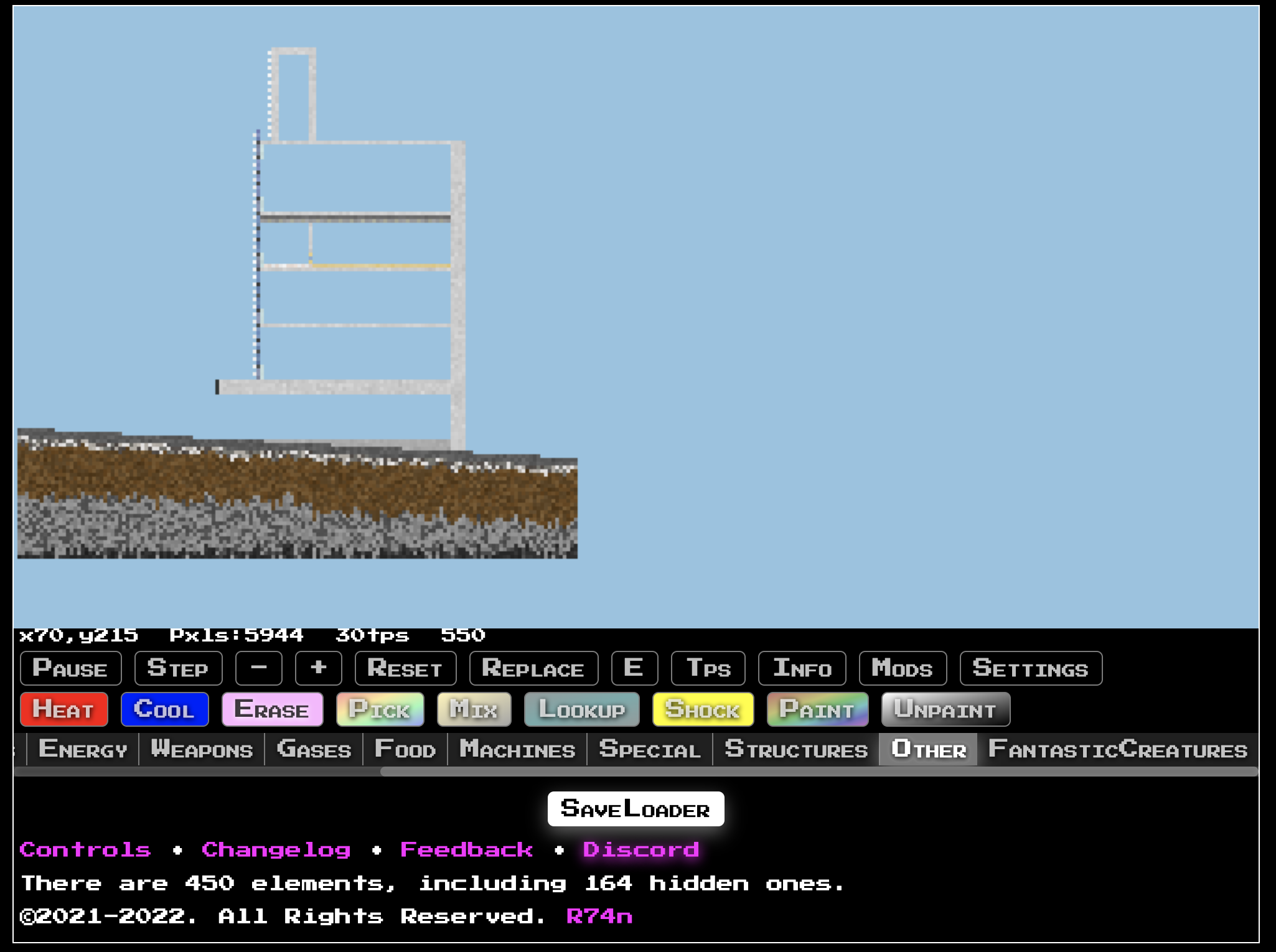This screenshot has height=952, width=1276.
Task: Toggle the E mode button
Action: click(x=634, y=668)
